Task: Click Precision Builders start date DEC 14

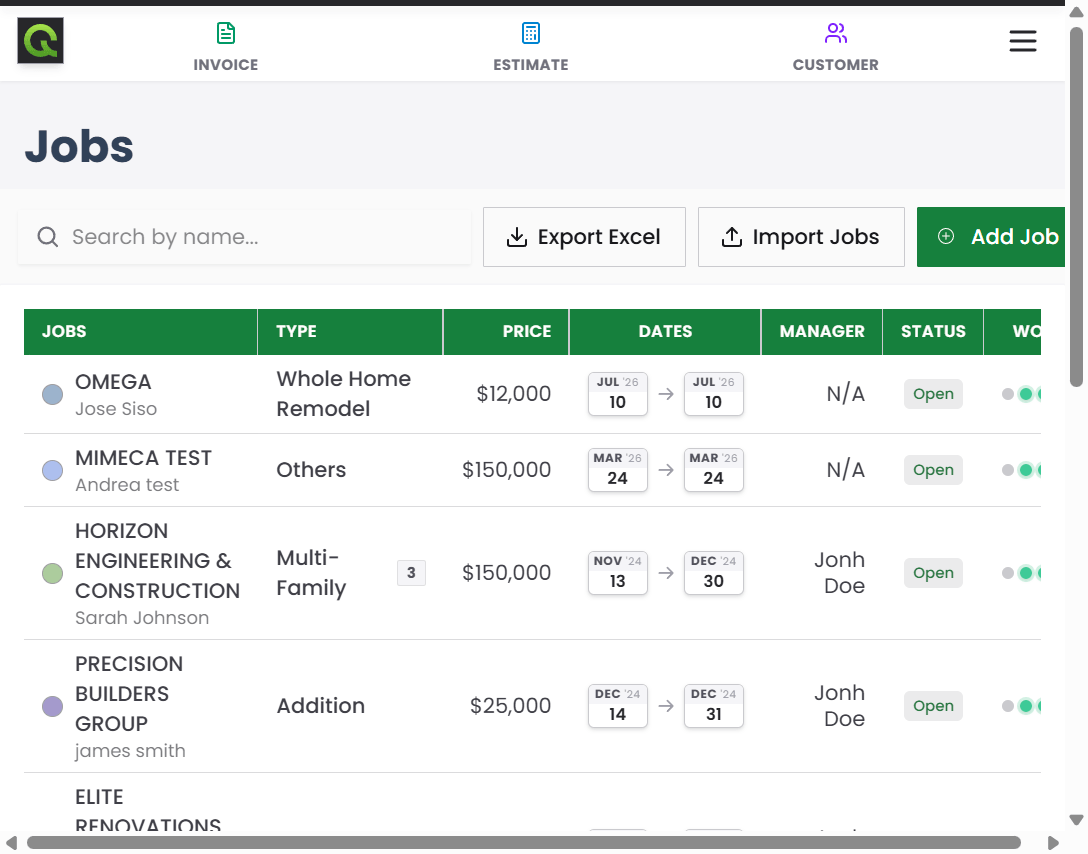Action: coord(618,706)
